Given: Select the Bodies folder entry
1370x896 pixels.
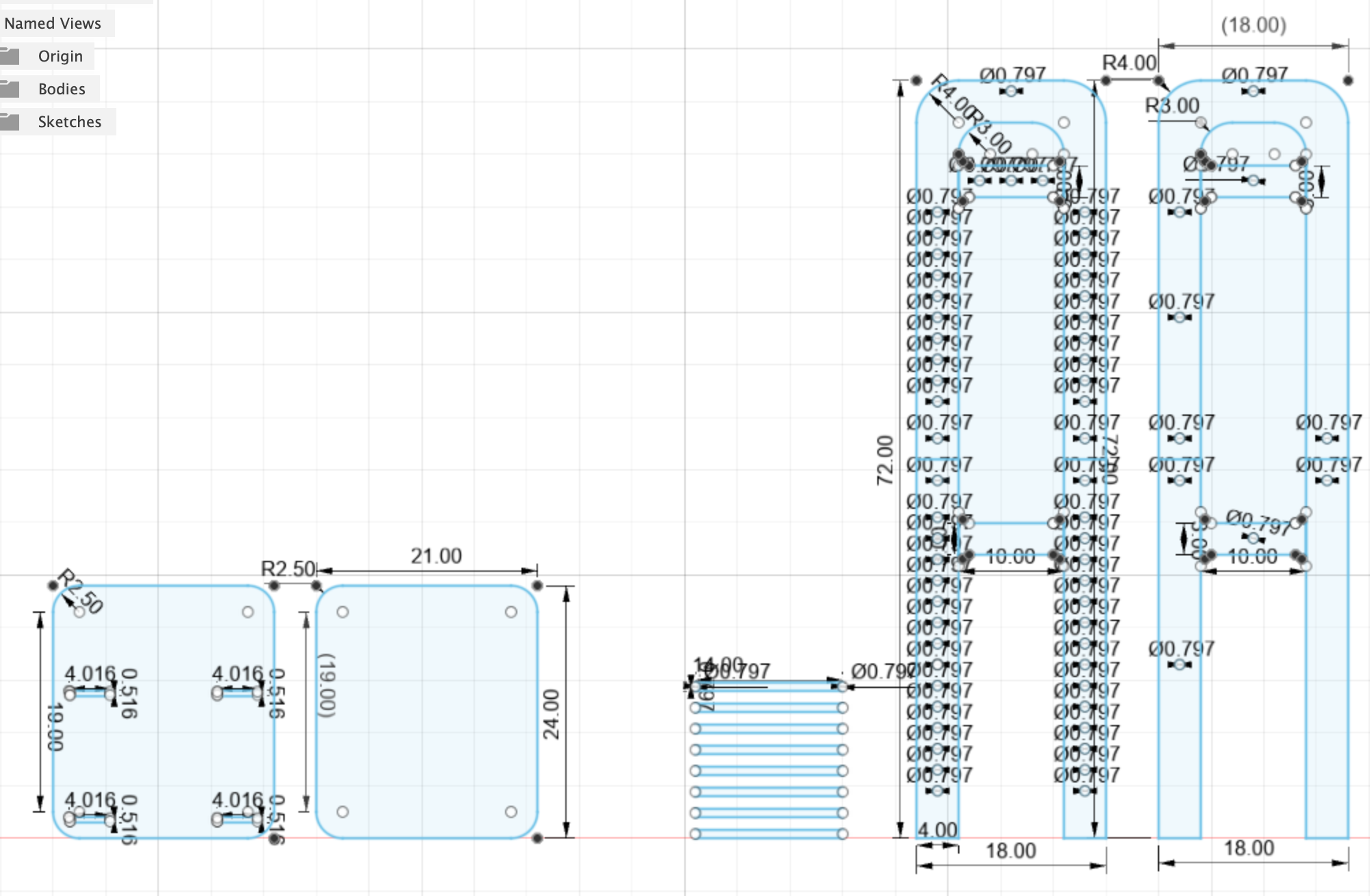Looking at the screenshot, I should coord(62,89).
